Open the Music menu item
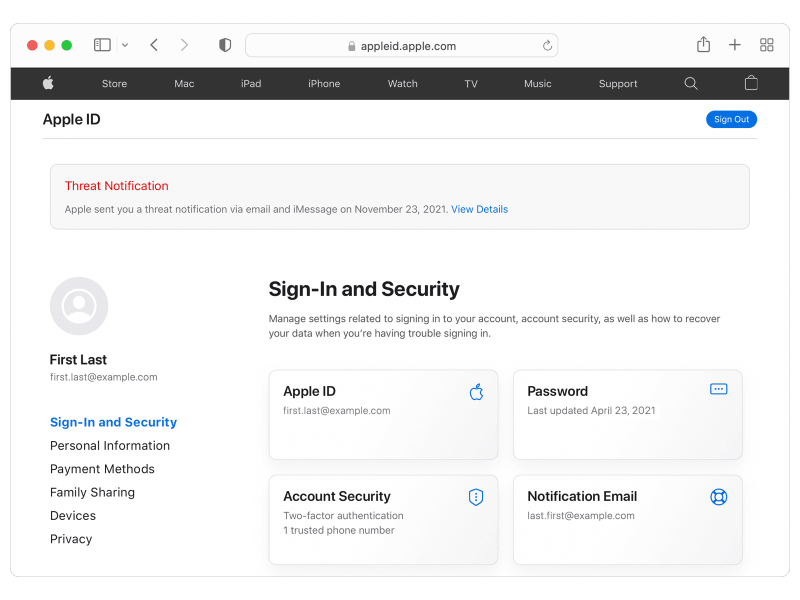The width and height of the screenshot is (800, 600). click(538, 84)
